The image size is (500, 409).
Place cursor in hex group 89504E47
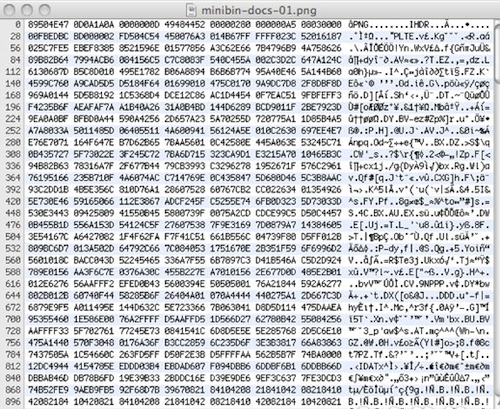[x=48, y=25]
